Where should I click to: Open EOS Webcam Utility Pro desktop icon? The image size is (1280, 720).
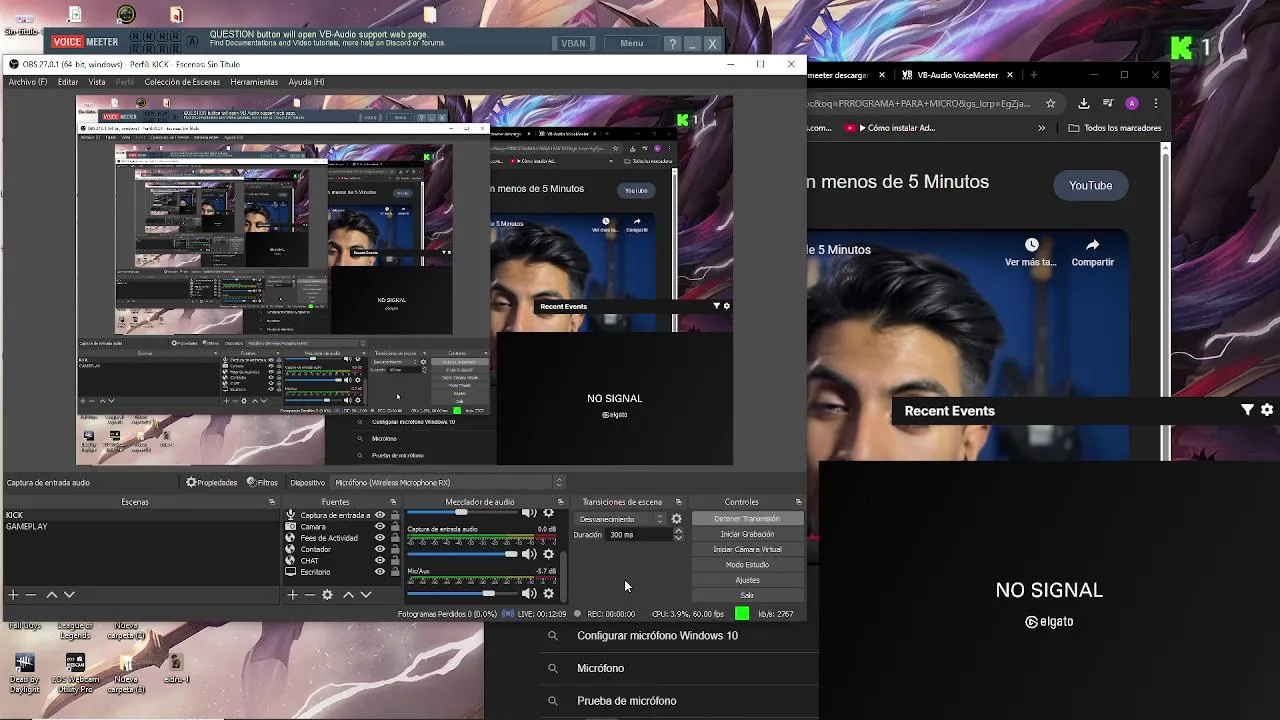(75, 673)
